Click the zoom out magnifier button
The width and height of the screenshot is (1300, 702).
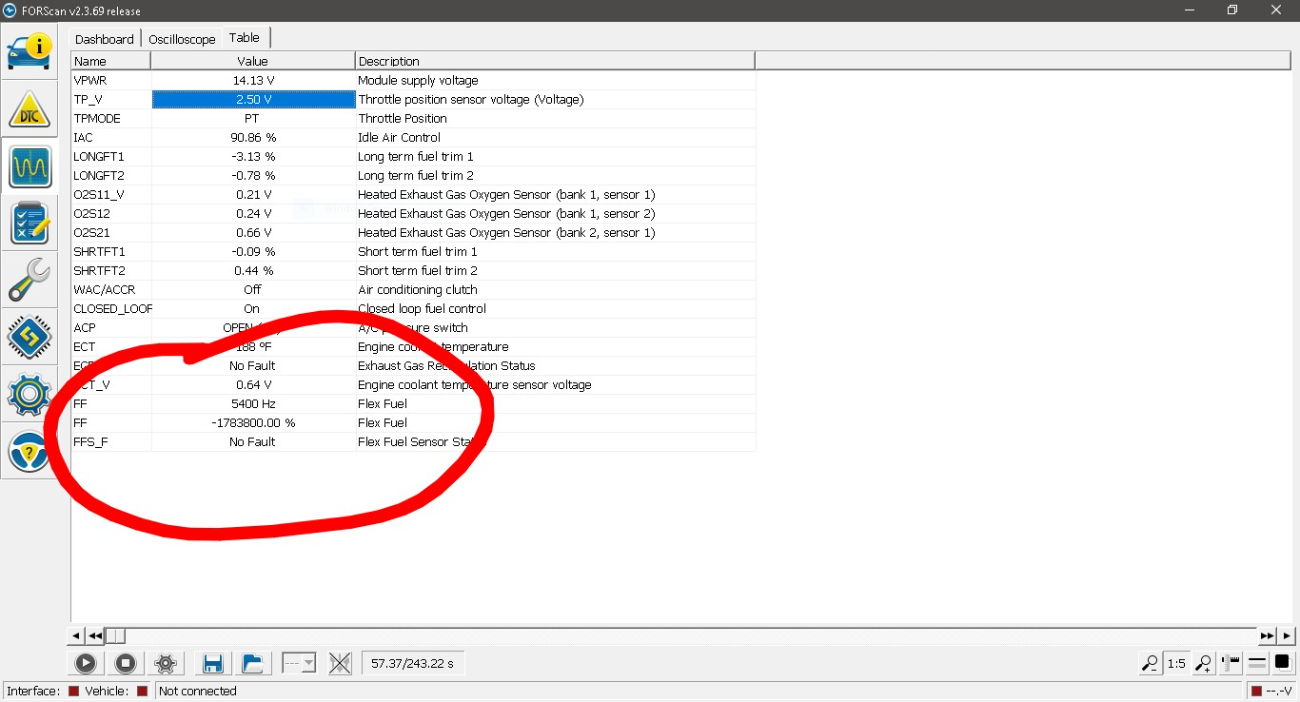click(1150, 663)
